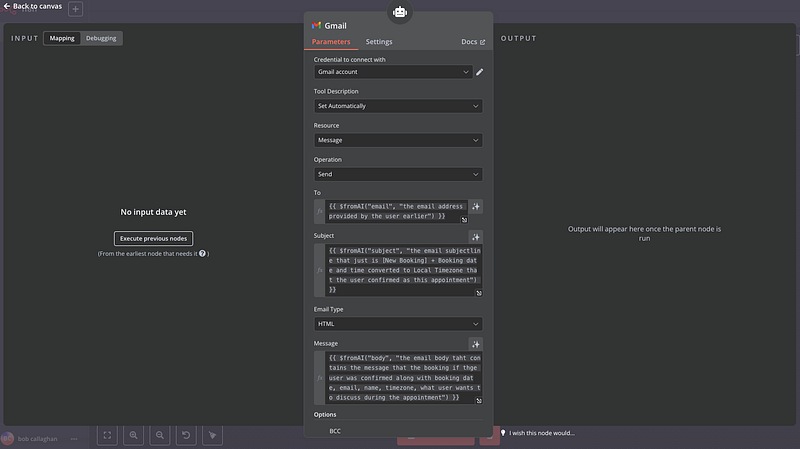Expand the Tool Description dropdown
Viewport: 800px width, 449px height.
[x=398, y=105]
